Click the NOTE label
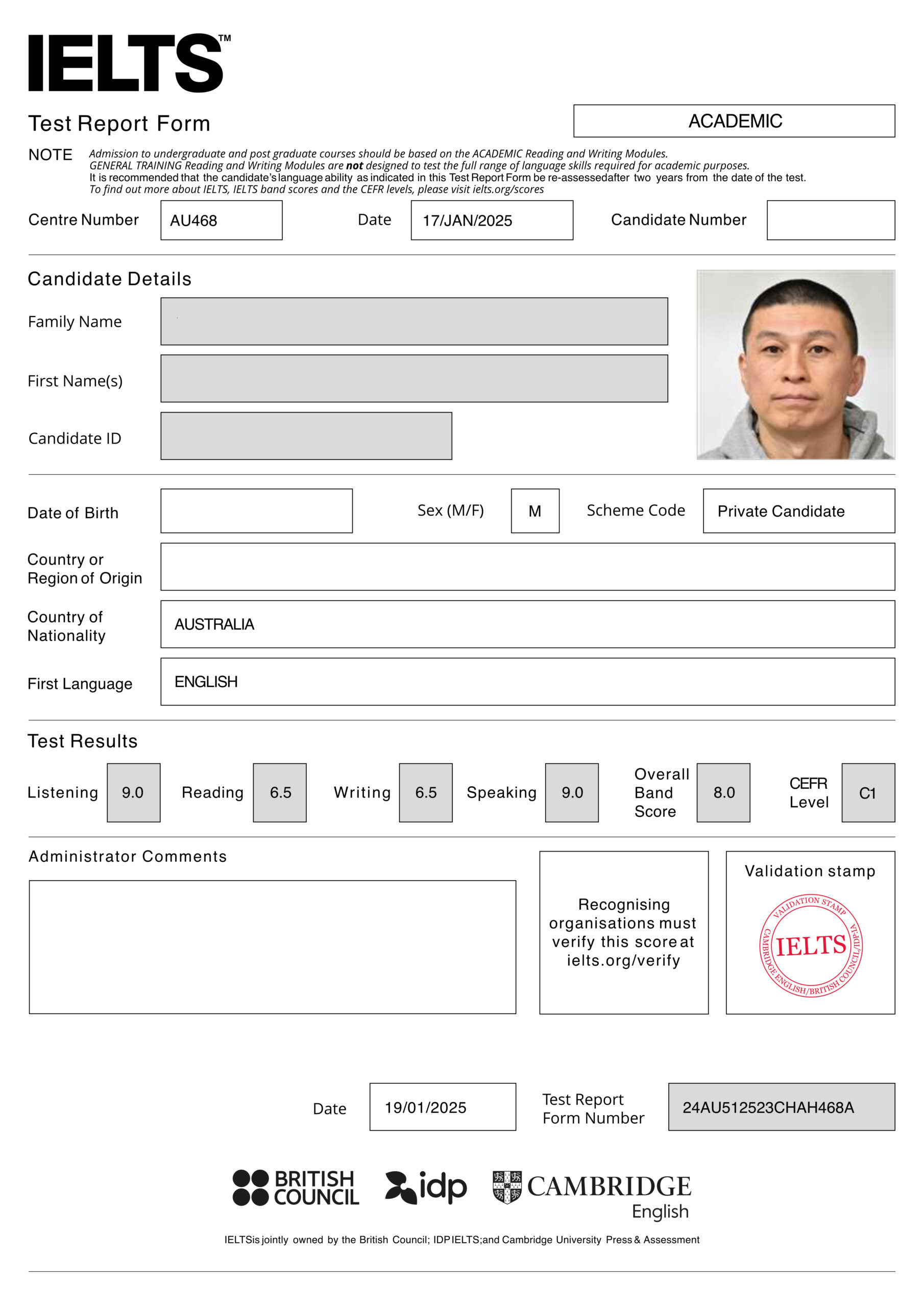This screenshot has height=1307, width=924. pyautogui.click(x=50, y=155)
